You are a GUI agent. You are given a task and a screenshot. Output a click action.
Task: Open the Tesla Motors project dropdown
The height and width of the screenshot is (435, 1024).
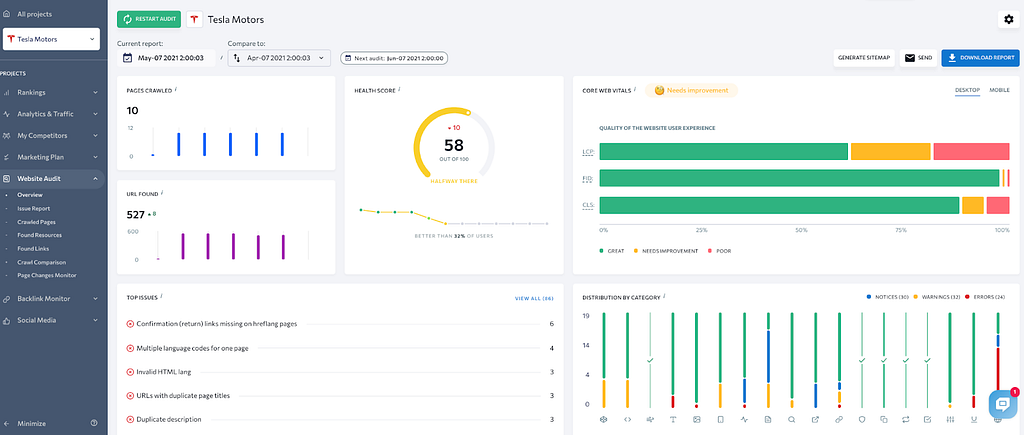tap(53, 39)
